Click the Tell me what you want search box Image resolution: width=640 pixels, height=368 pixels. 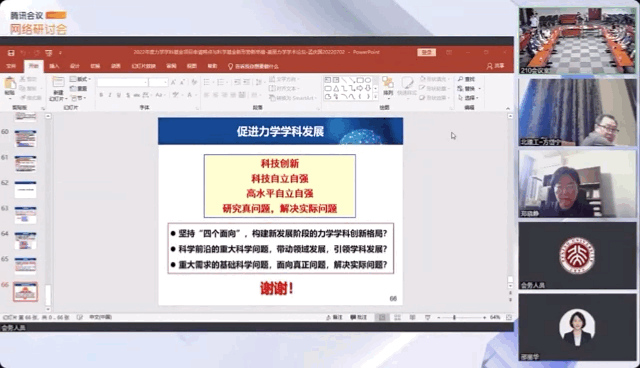pyautogui.click(x=253, y=66)
